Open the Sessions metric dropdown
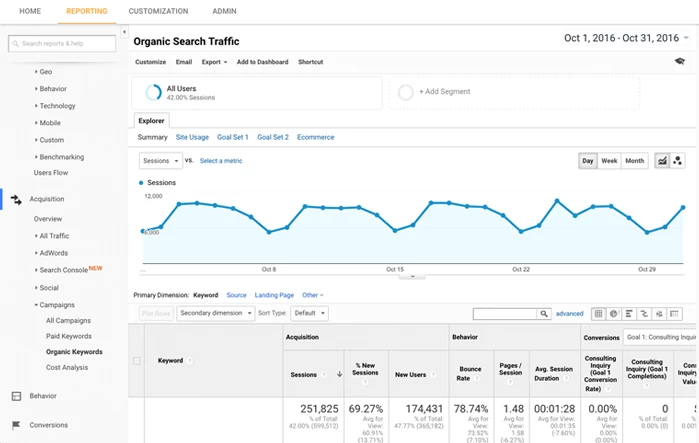Viewport: 699px width, 443px height. pos(161,161)
